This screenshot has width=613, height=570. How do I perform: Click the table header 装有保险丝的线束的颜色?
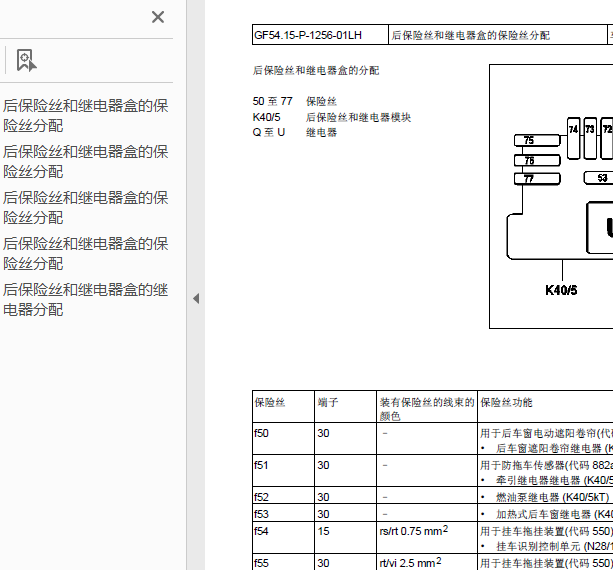tap(427, 409)
